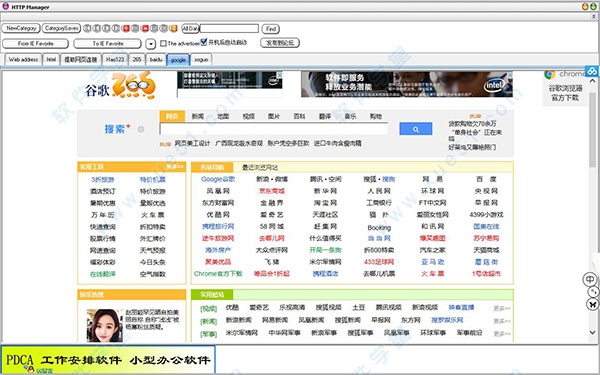This screenshot has width=600, height=375.
Task: Click the wide Intel banner ad
Action: click(x=407, y=84)
